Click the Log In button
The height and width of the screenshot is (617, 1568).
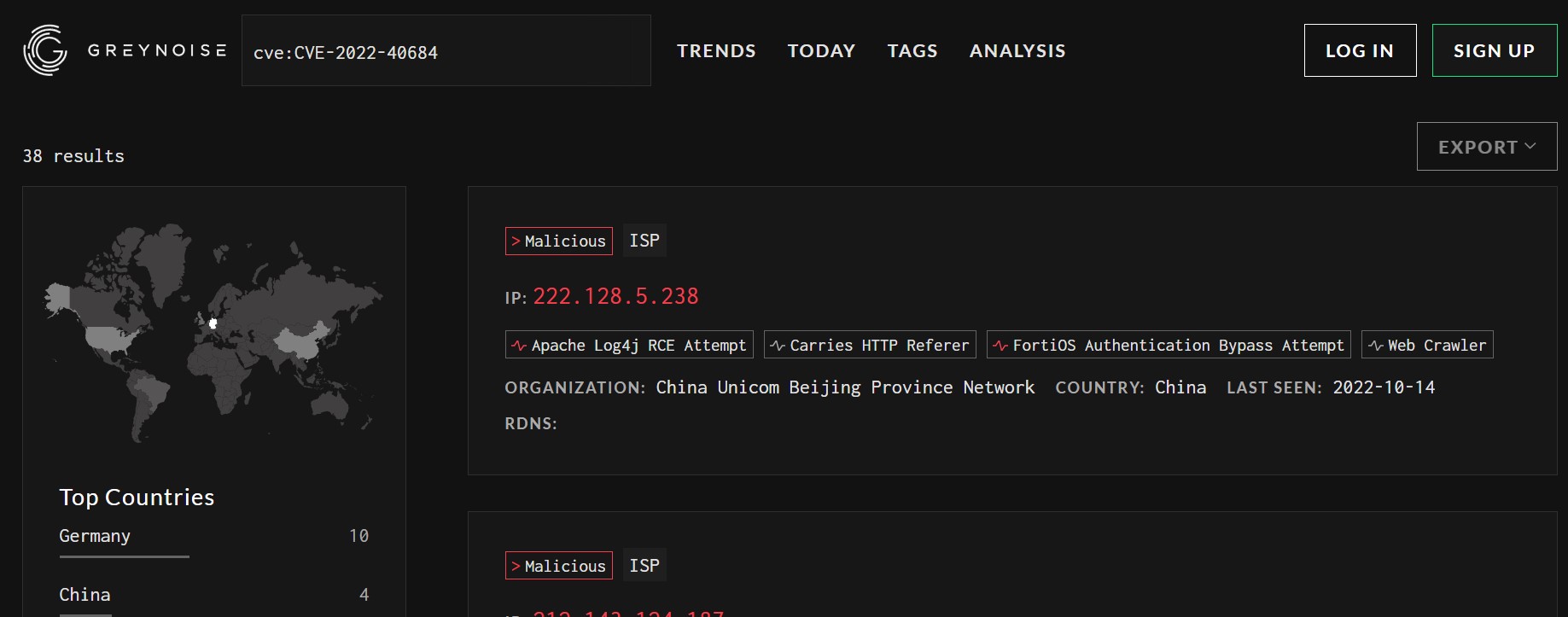[1360, 51]
